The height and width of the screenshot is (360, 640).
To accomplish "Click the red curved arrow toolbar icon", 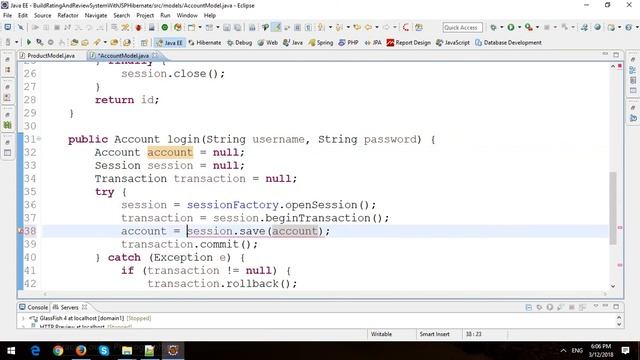I will (406, 27).
